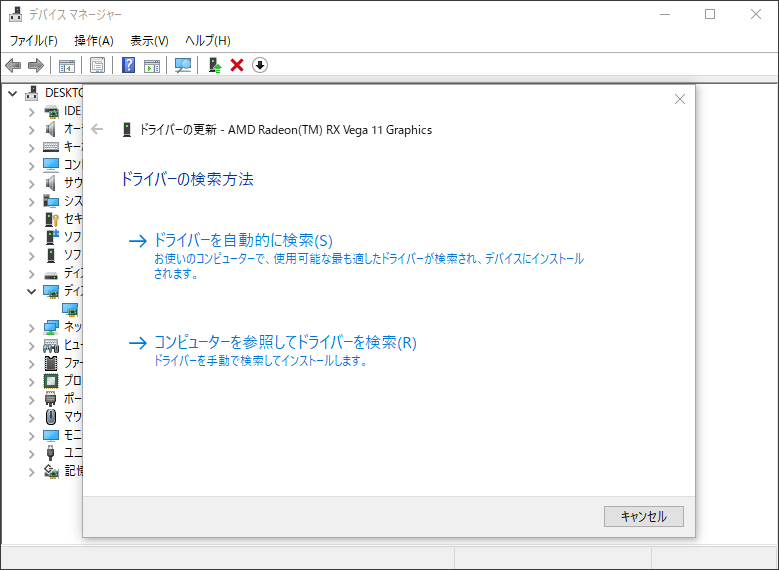Screen dimensions: 779x570
Task: Go back with the dialog's left arrow
Action: click(97, 130)
